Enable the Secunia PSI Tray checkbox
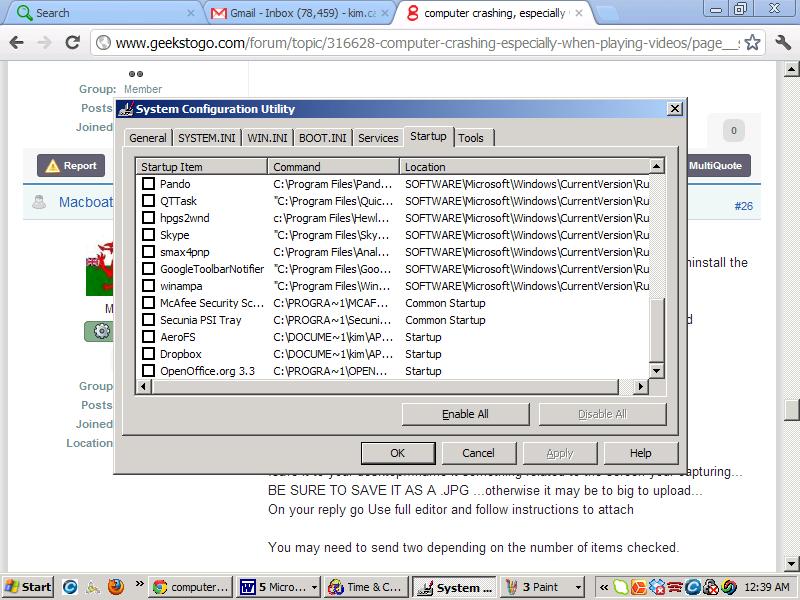The image size is (800, 600). click(148, 320)
